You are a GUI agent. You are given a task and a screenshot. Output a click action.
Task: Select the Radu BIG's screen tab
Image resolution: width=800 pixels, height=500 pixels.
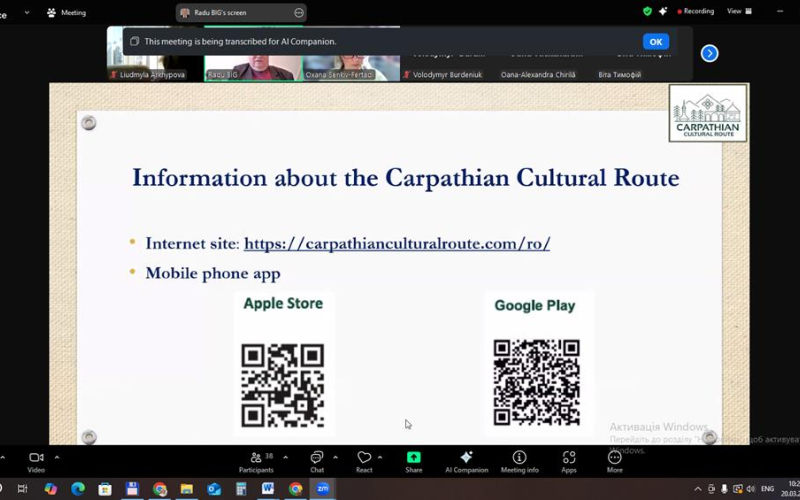(241, 13)
